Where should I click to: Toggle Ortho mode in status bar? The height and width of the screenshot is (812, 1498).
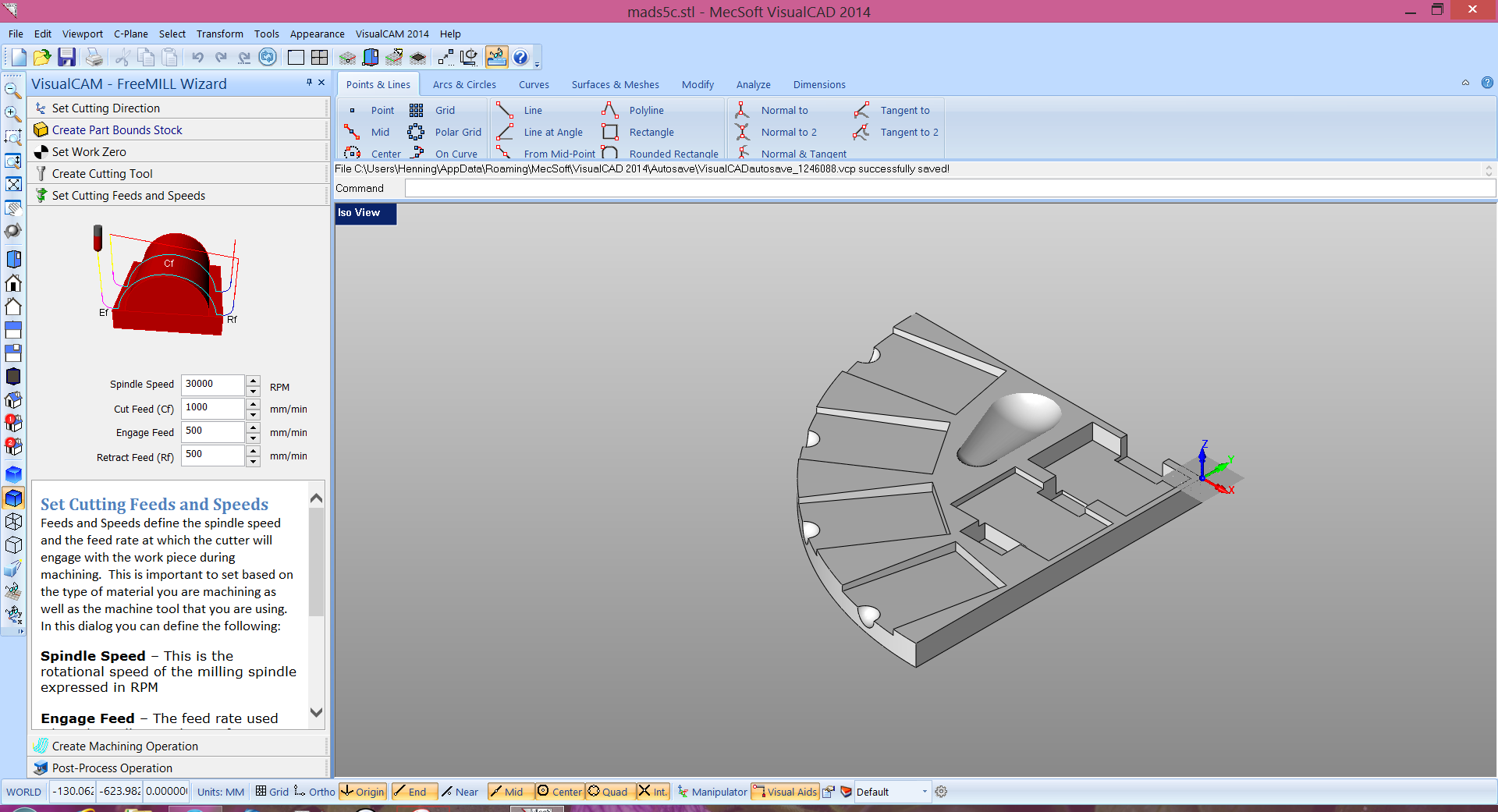[x=314, y=792]
